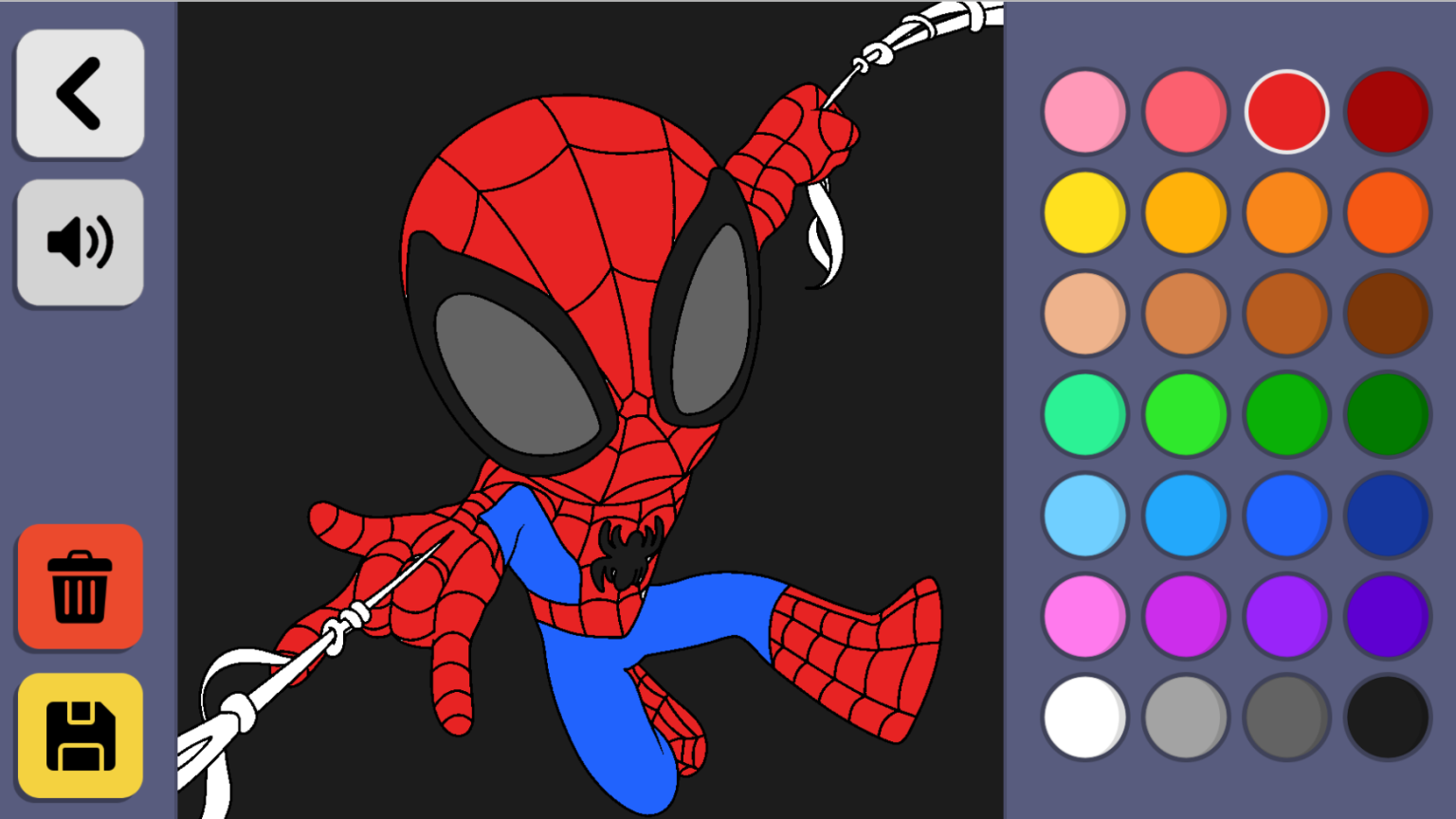Choose the dark green color
The width and height of the screenshot is (1456, 819).
[x=1388, y=414]
